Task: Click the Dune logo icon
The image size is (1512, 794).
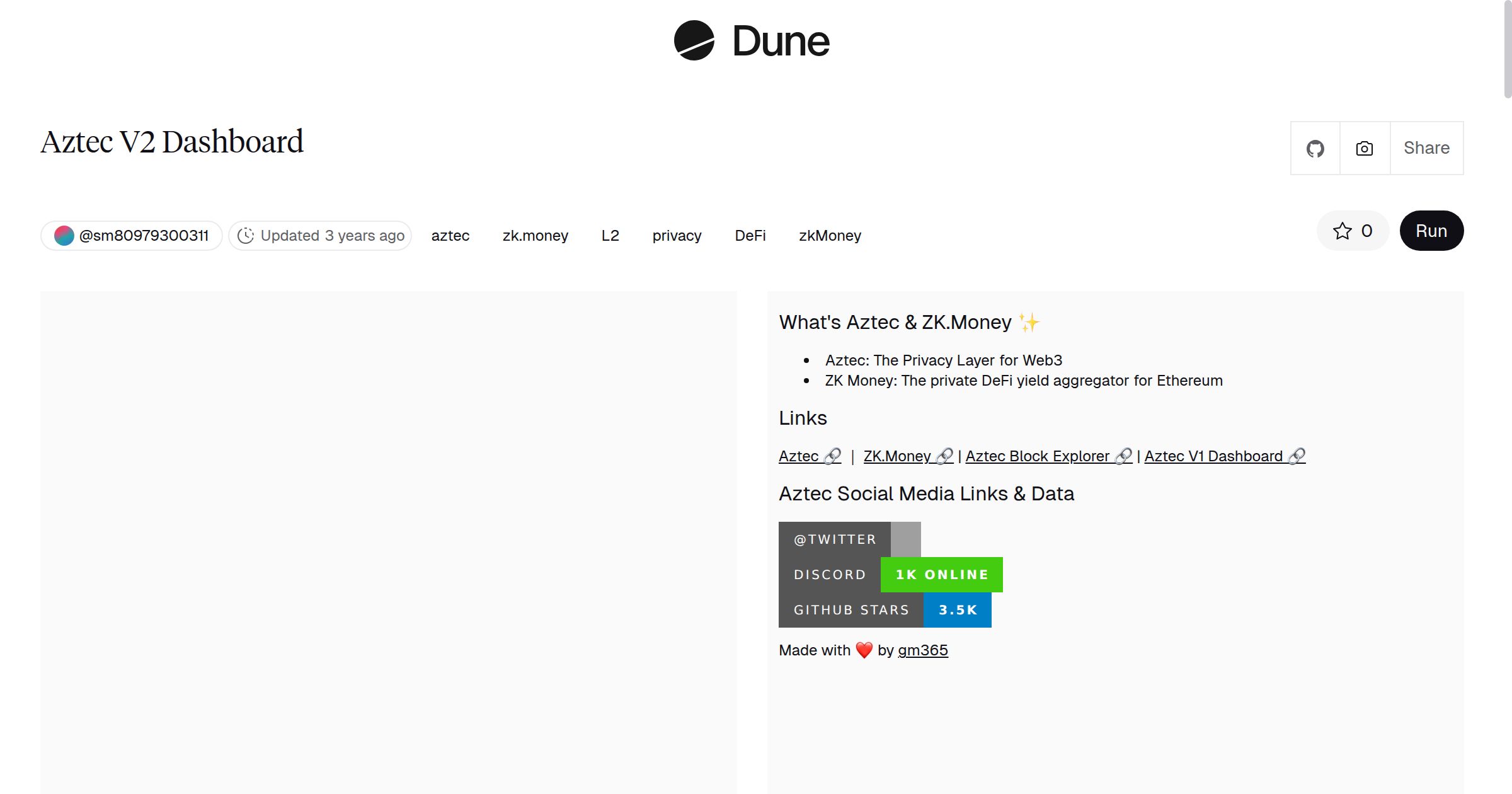Action: pos(694,41)
